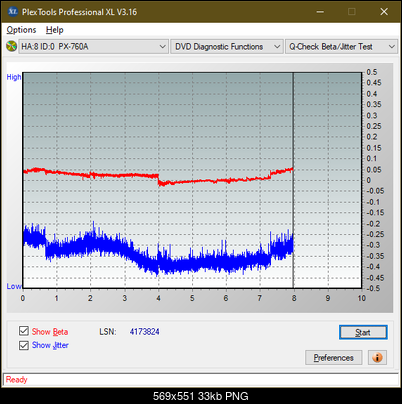Expand the DVD Diagnostic Functions dropdown

tap(227, 47)
